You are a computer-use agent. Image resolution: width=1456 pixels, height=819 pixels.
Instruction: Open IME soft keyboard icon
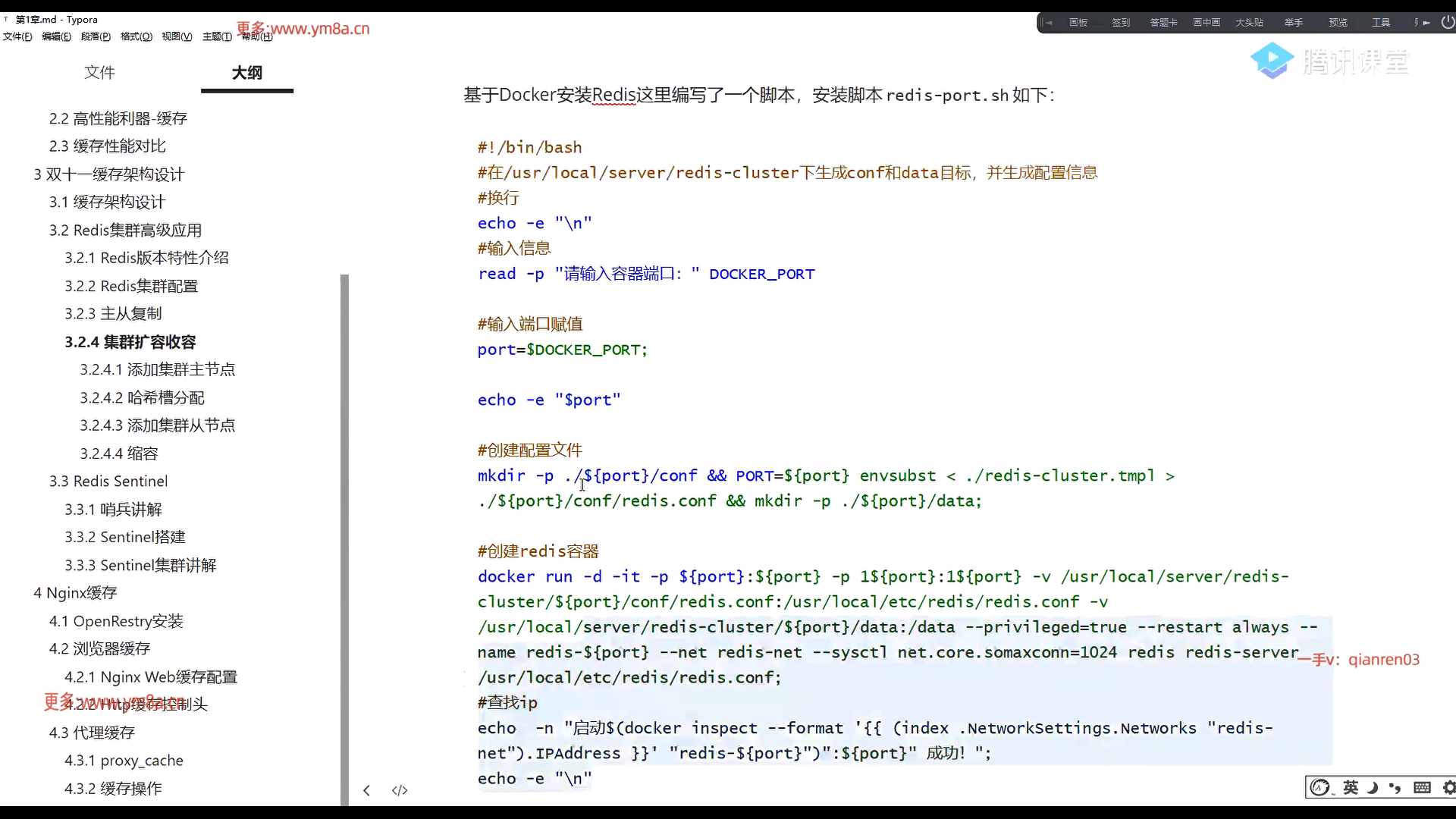pyautogui.click(x=1422, y=788)
